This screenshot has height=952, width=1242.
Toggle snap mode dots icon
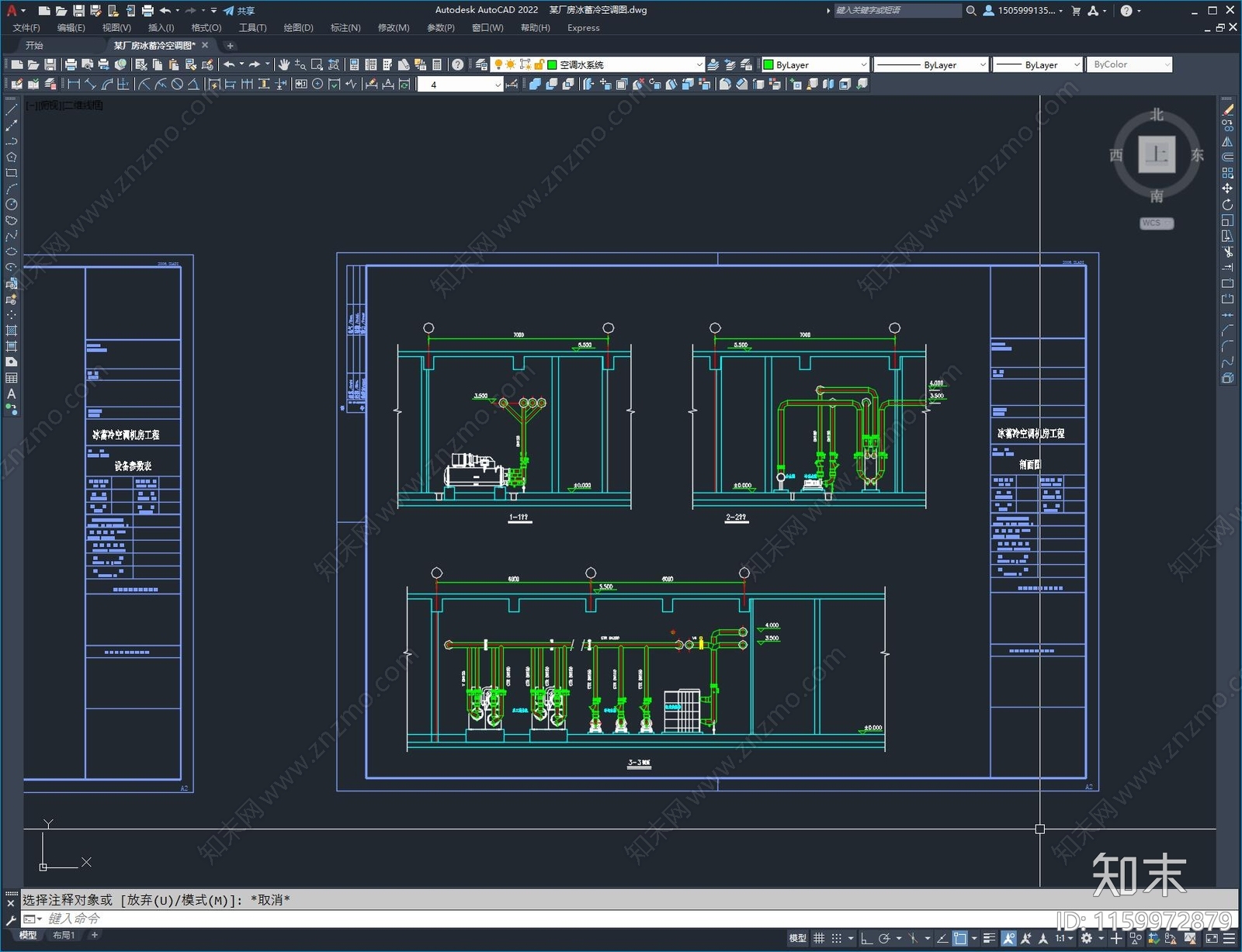836,938
